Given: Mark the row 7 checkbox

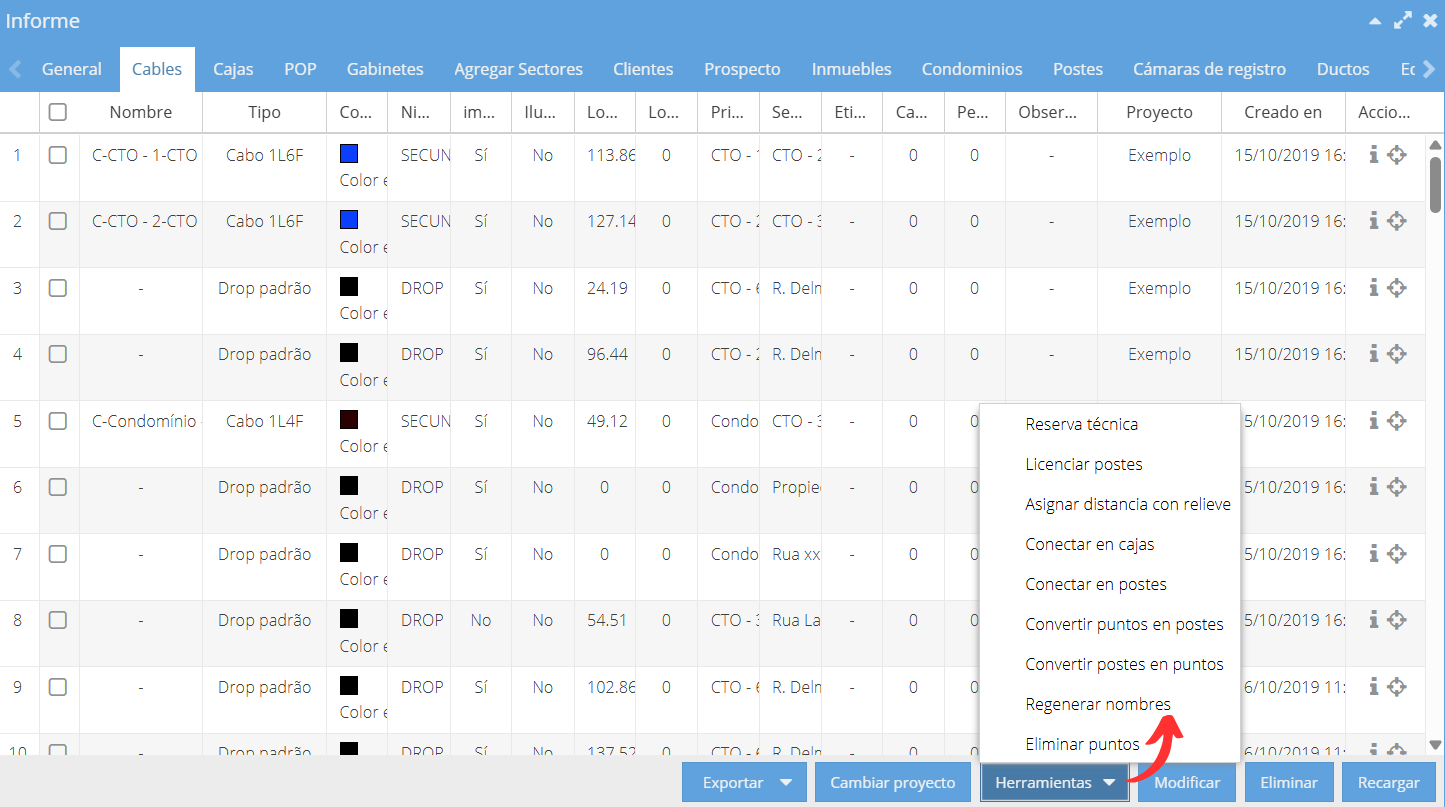Looking at the screenshot, I should click(58, 554).
